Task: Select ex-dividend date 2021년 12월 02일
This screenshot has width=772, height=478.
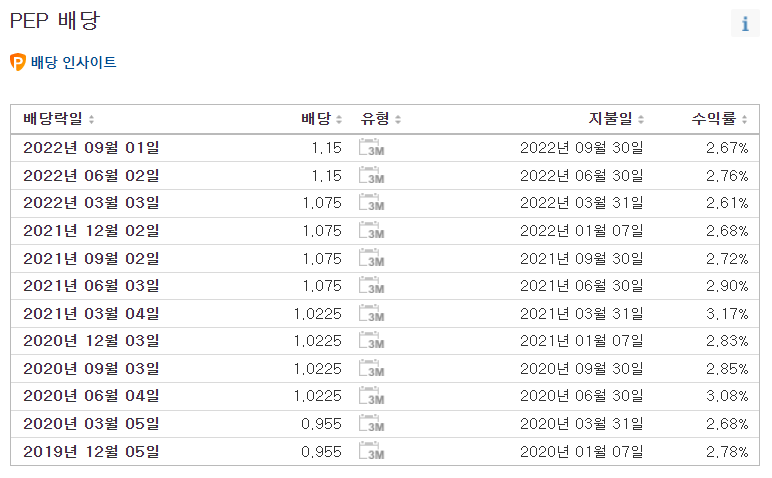Action: [x=91, y=231]
